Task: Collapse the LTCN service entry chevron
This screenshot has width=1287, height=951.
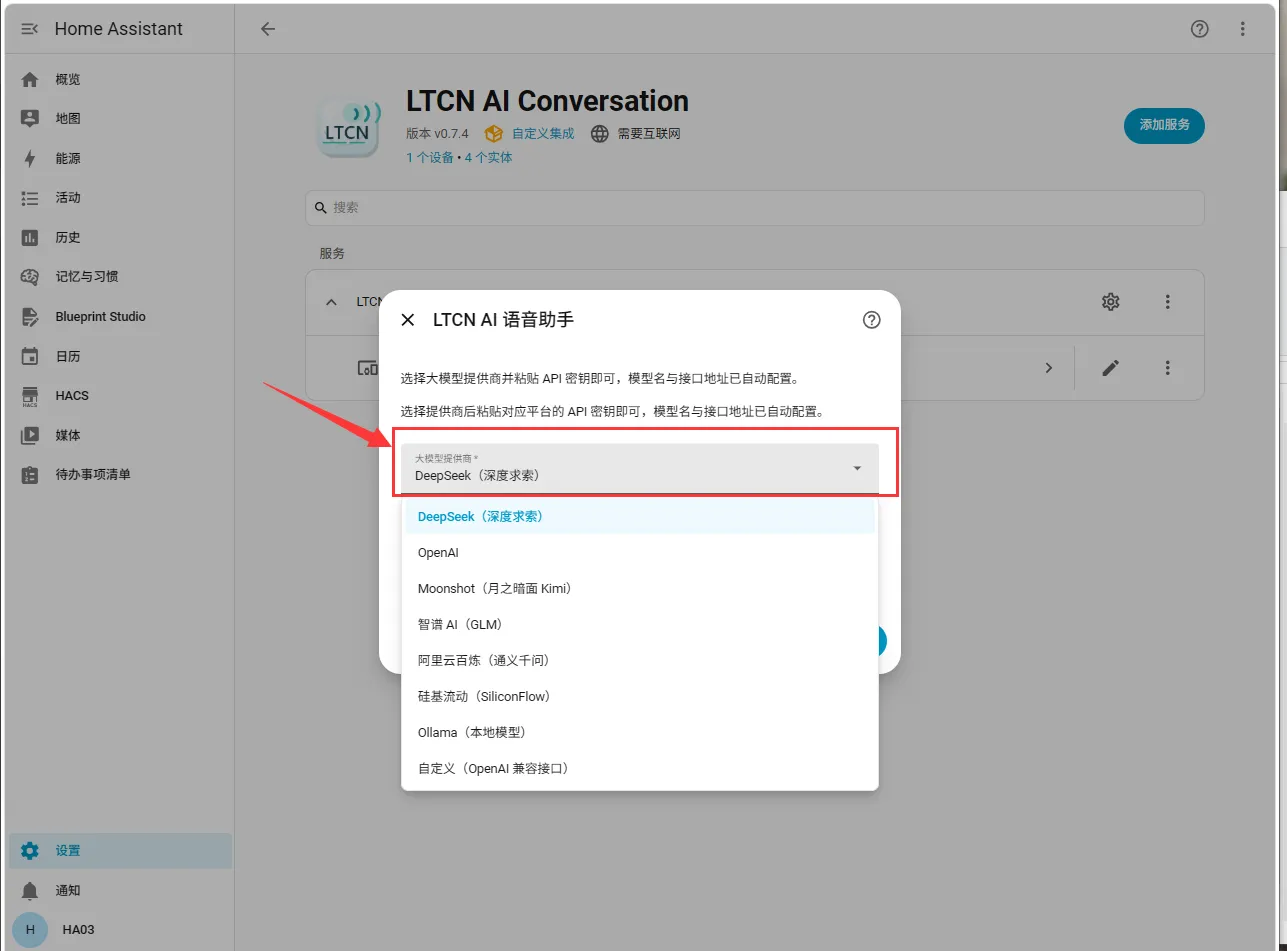Action: pyautogui.click(x=331, y=302)
